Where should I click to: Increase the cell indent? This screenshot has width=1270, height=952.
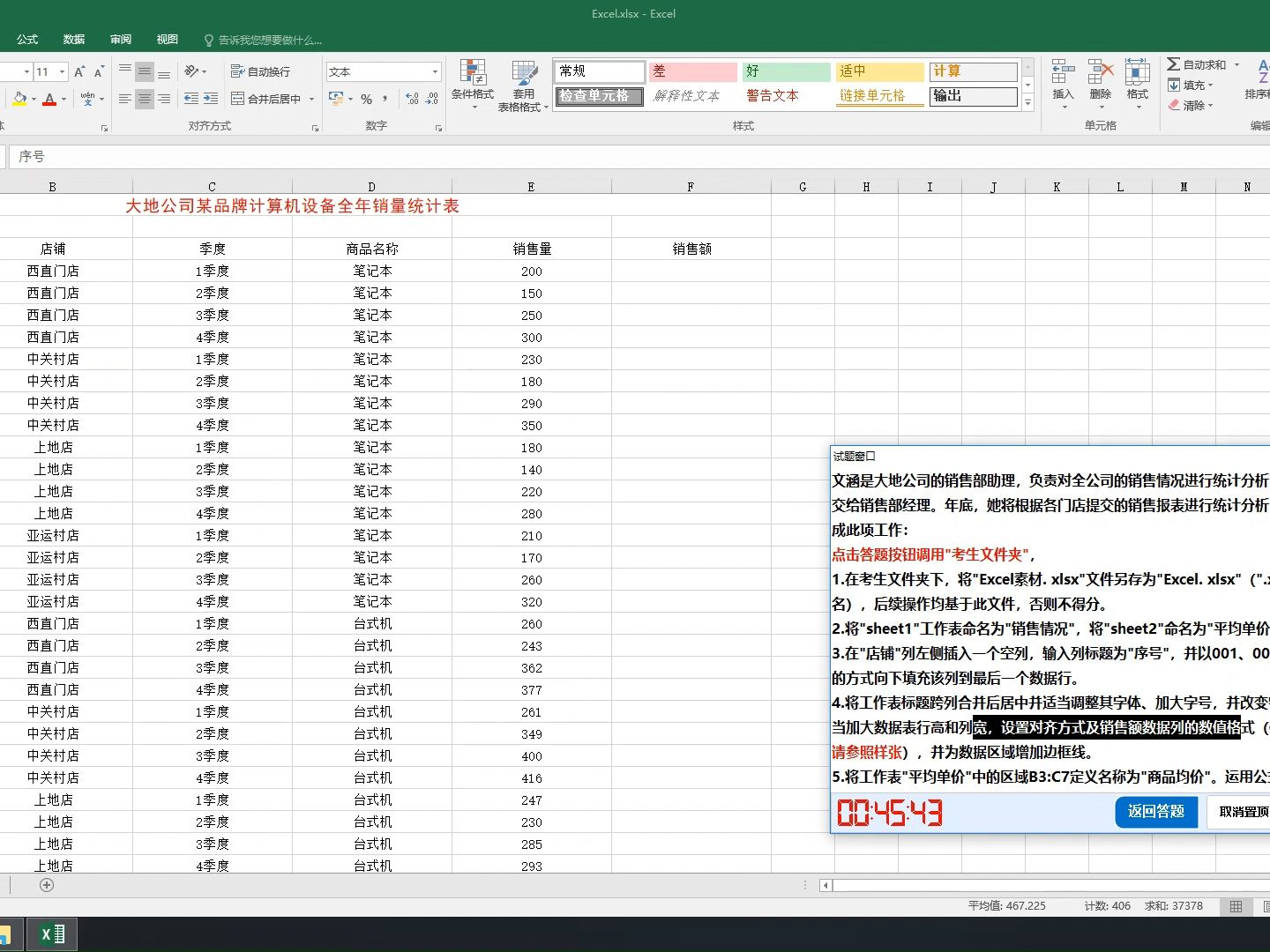click(211, 99)
